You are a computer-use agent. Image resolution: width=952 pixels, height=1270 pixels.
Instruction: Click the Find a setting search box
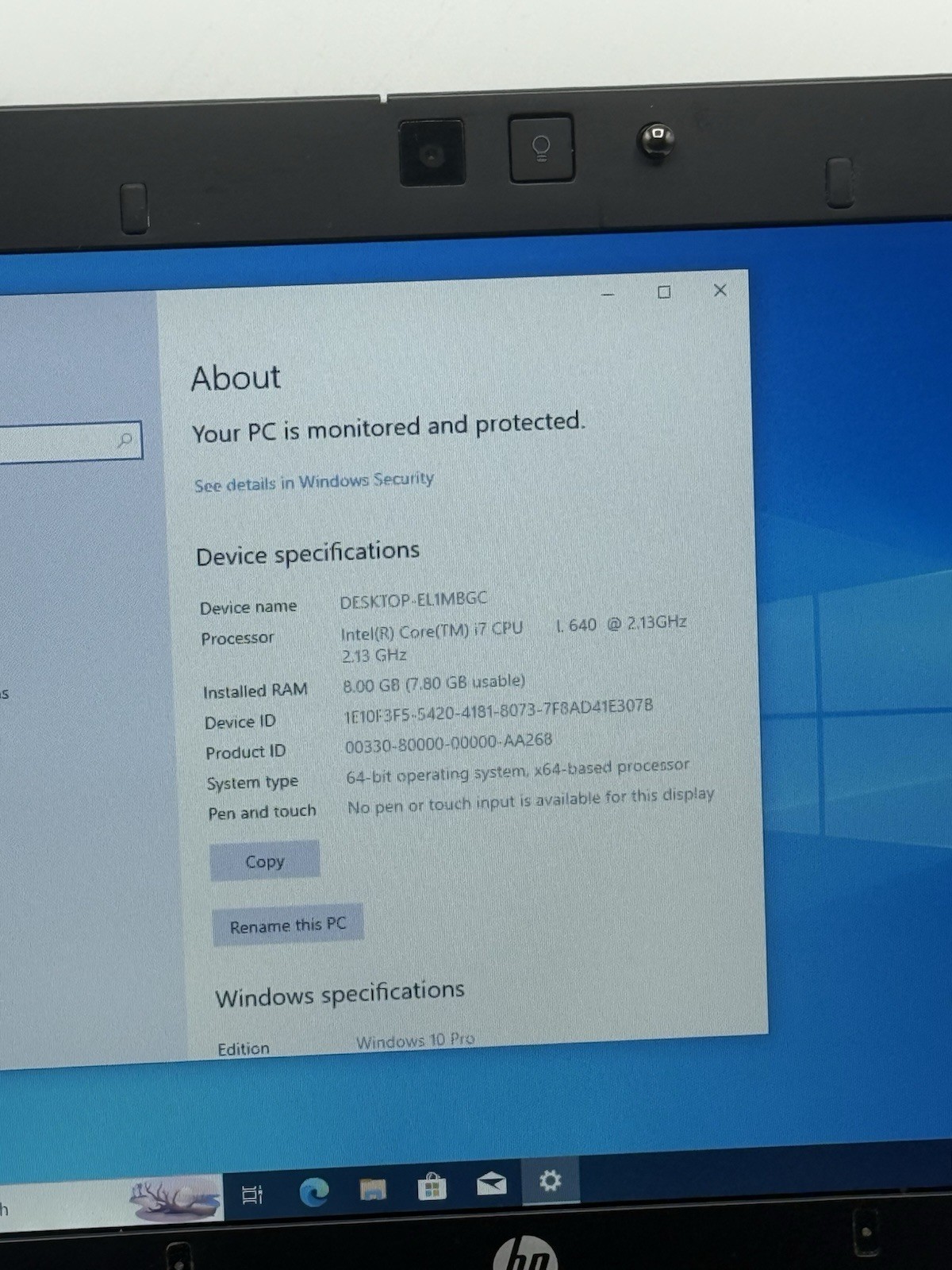coord(70,442)
